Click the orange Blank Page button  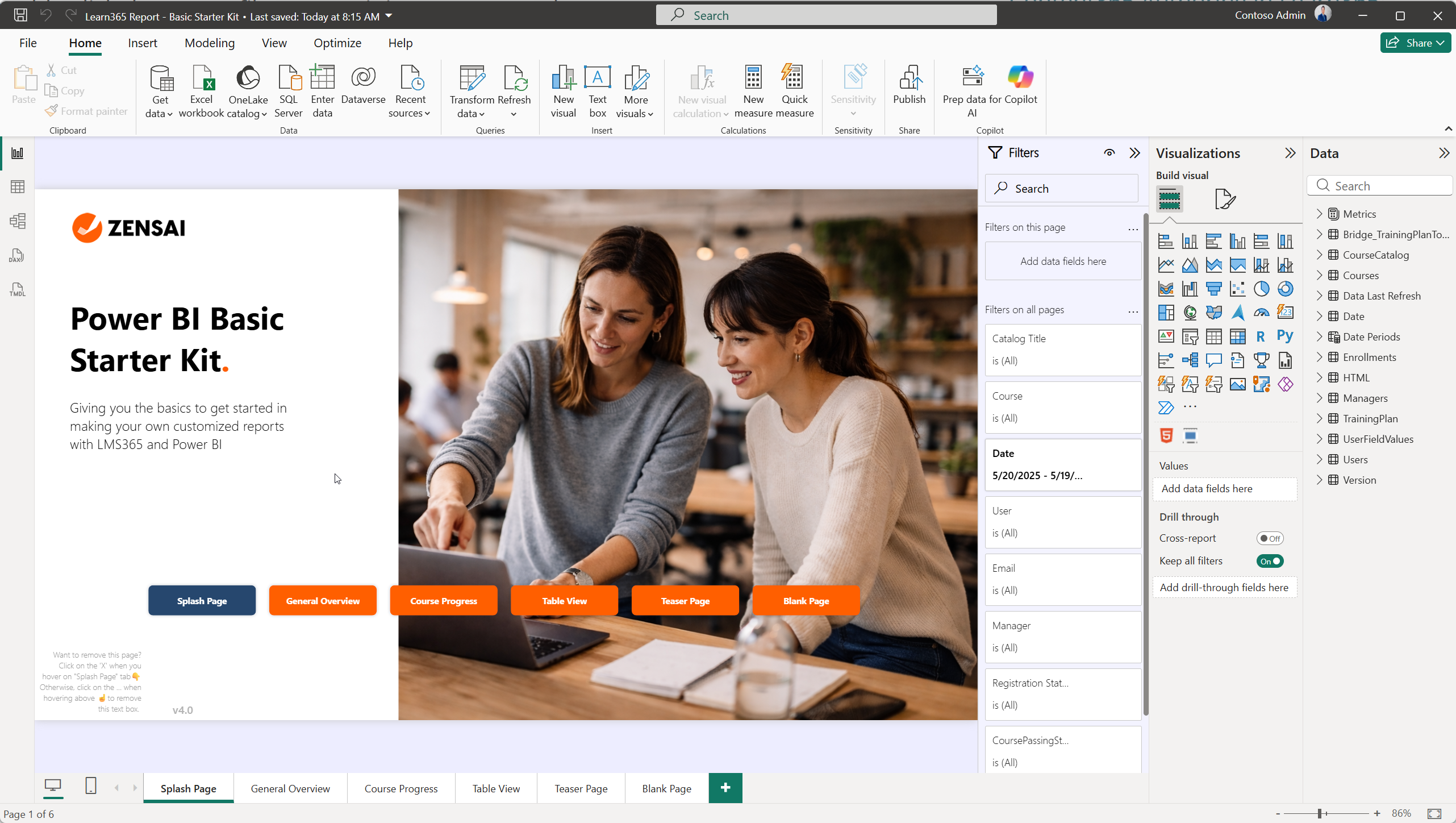806,601
